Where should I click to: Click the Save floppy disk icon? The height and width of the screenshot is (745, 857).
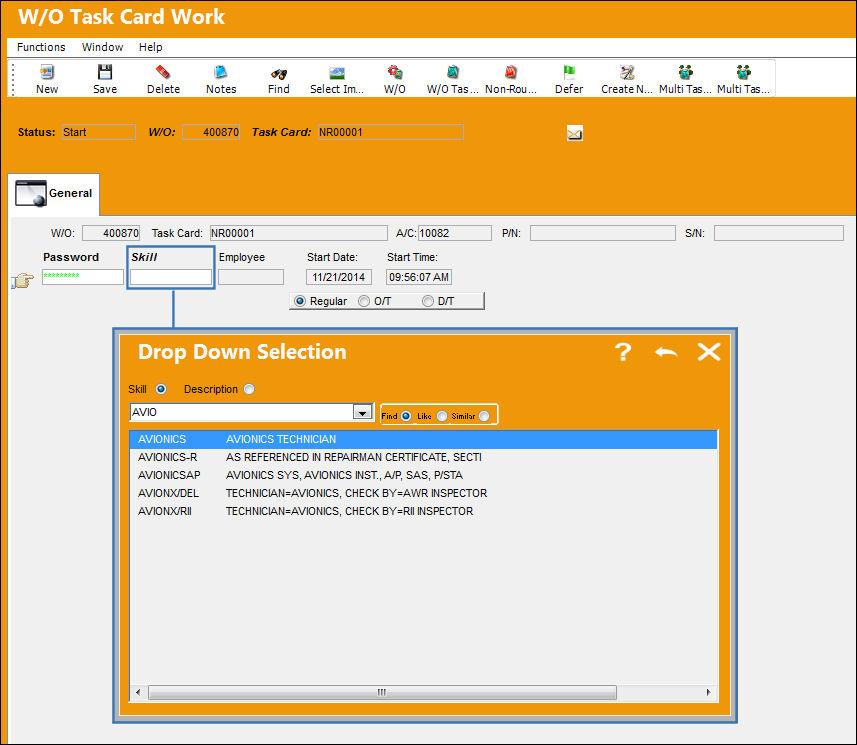[104, 72]
